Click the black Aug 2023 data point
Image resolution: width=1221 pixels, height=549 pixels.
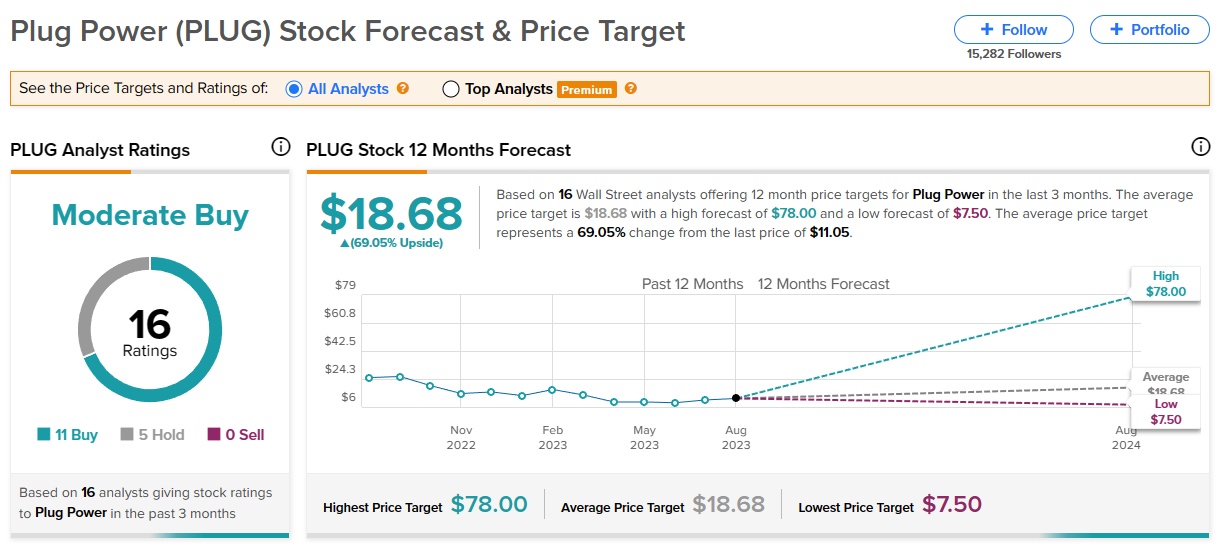tap(736, 398)
